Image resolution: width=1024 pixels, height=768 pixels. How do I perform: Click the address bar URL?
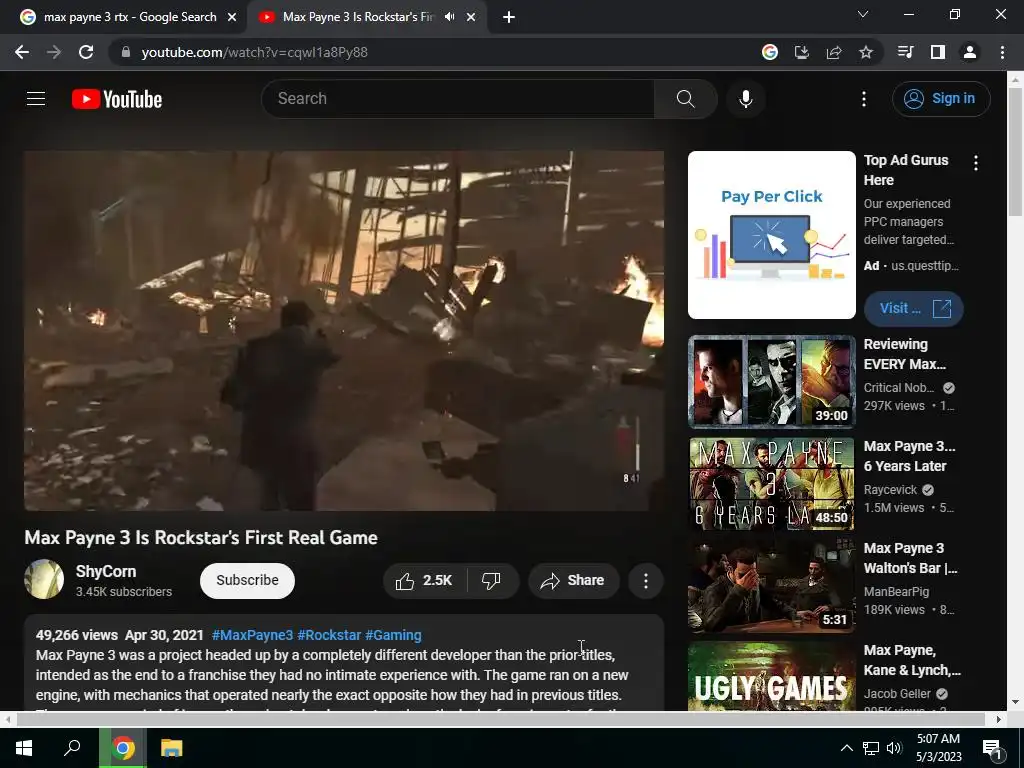click(x=255, y=52)
